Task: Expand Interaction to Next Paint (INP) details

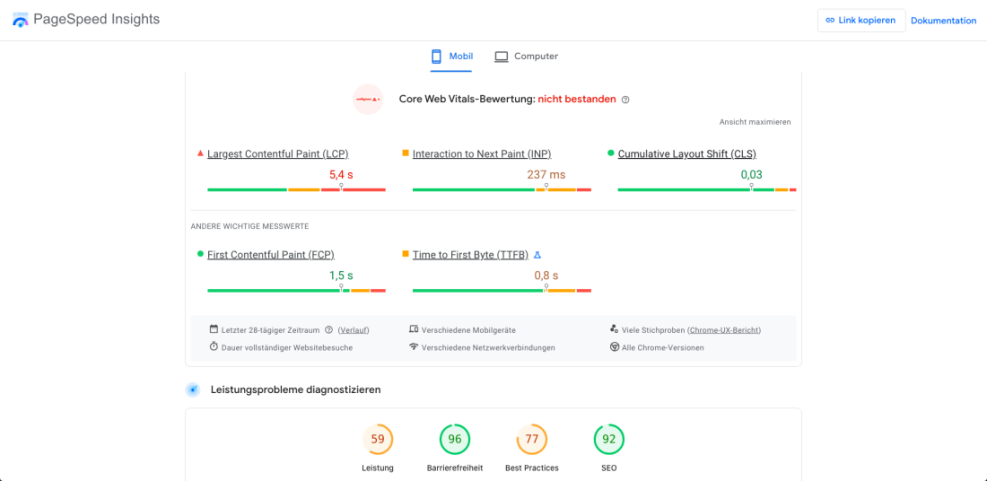Action: (481, 154)
